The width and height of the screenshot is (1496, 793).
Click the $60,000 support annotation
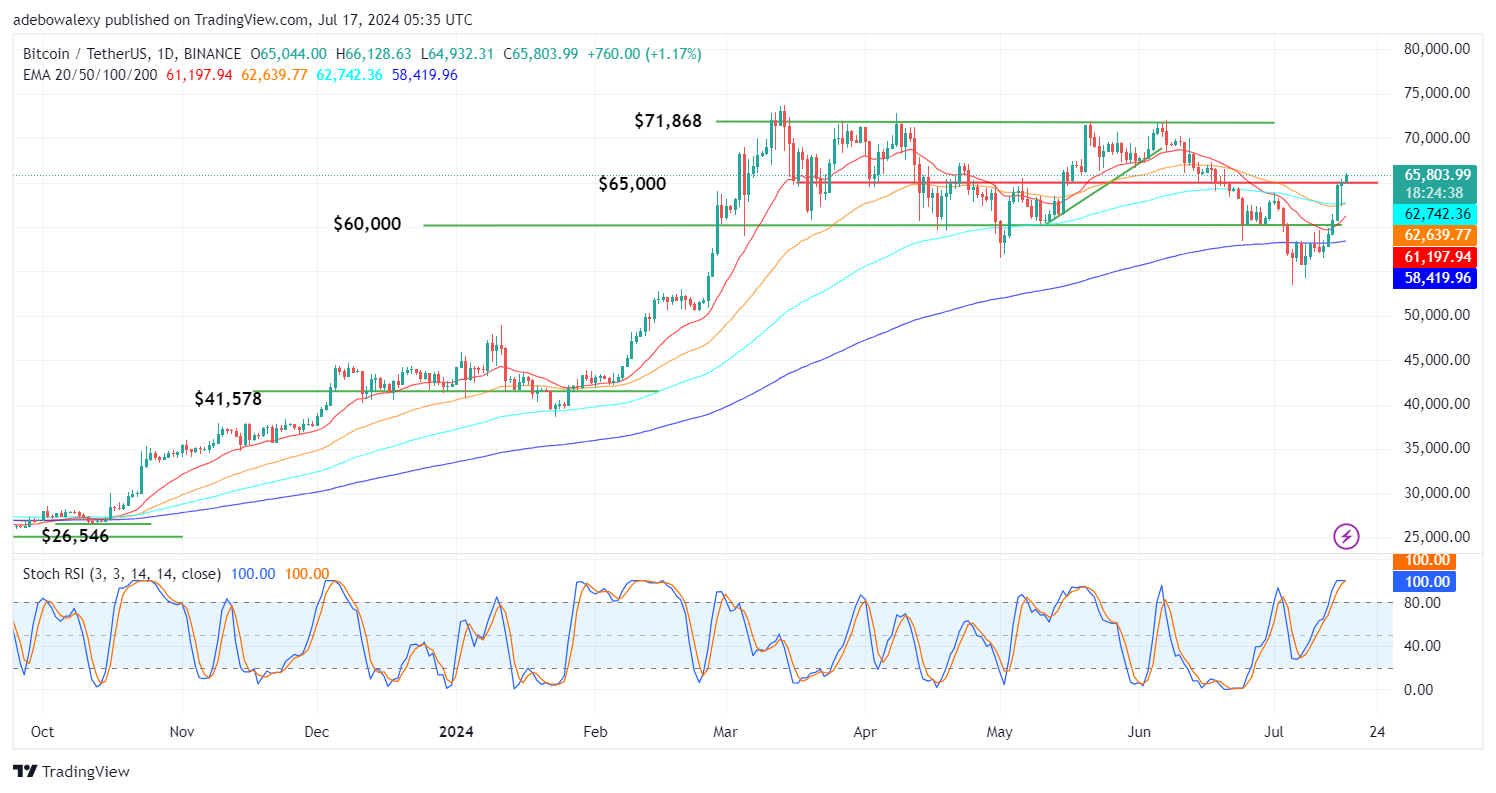pyautogui.click(x=367, y=224)
